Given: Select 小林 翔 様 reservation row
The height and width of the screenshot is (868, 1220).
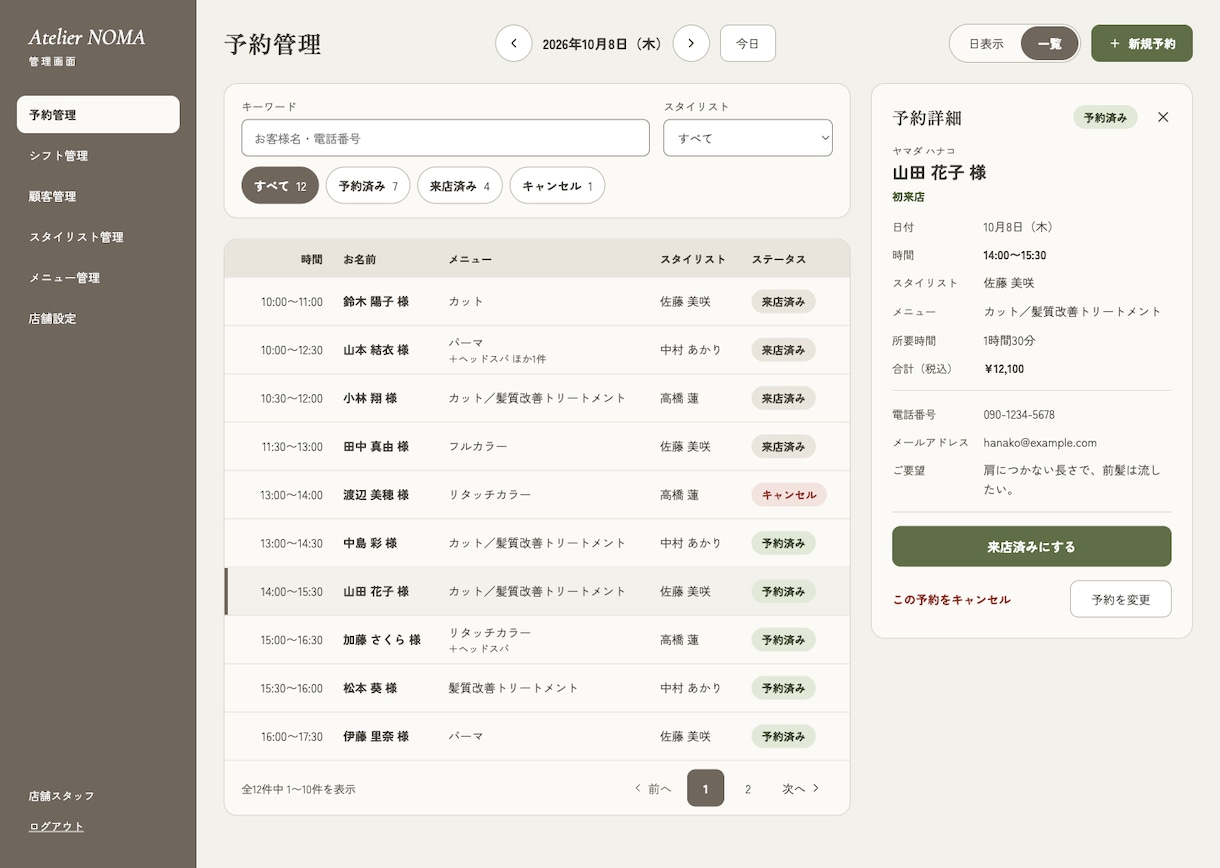Looking at the screenshot, I should pyautogui.click(x=537, y=398).
